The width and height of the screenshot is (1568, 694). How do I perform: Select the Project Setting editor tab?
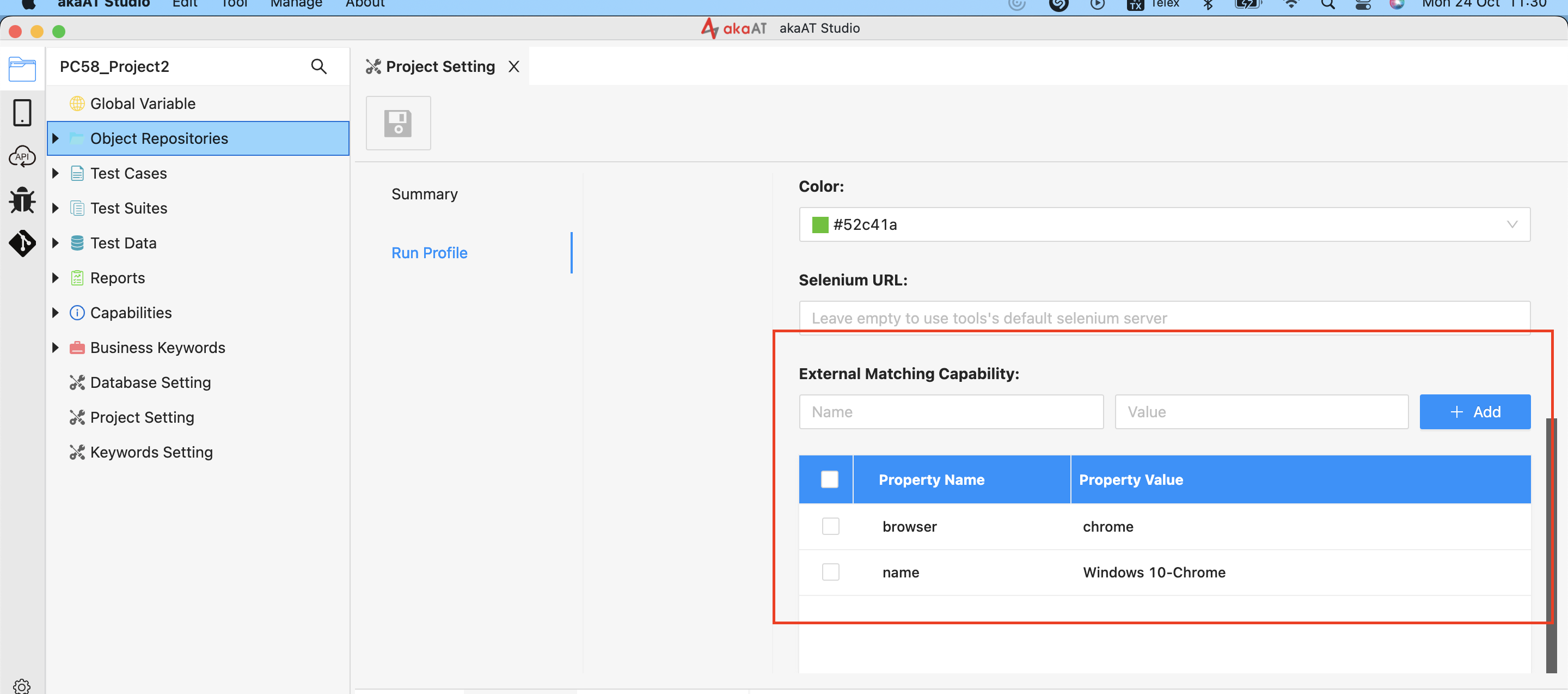440,66
